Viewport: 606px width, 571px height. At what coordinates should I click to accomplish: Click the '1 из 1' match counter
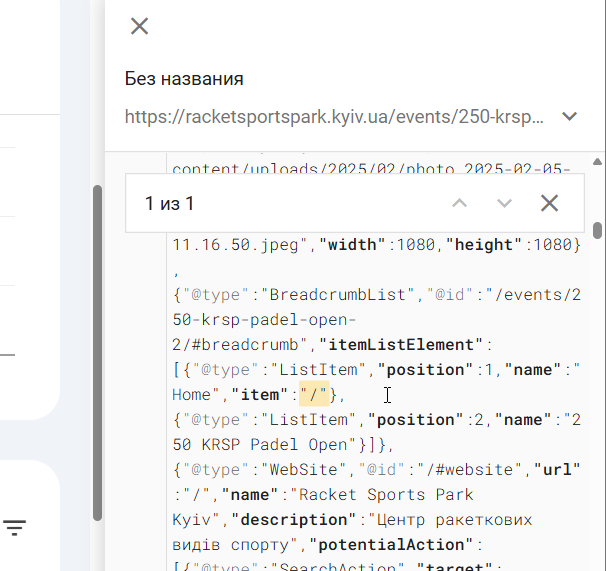[x=169, y=204]
